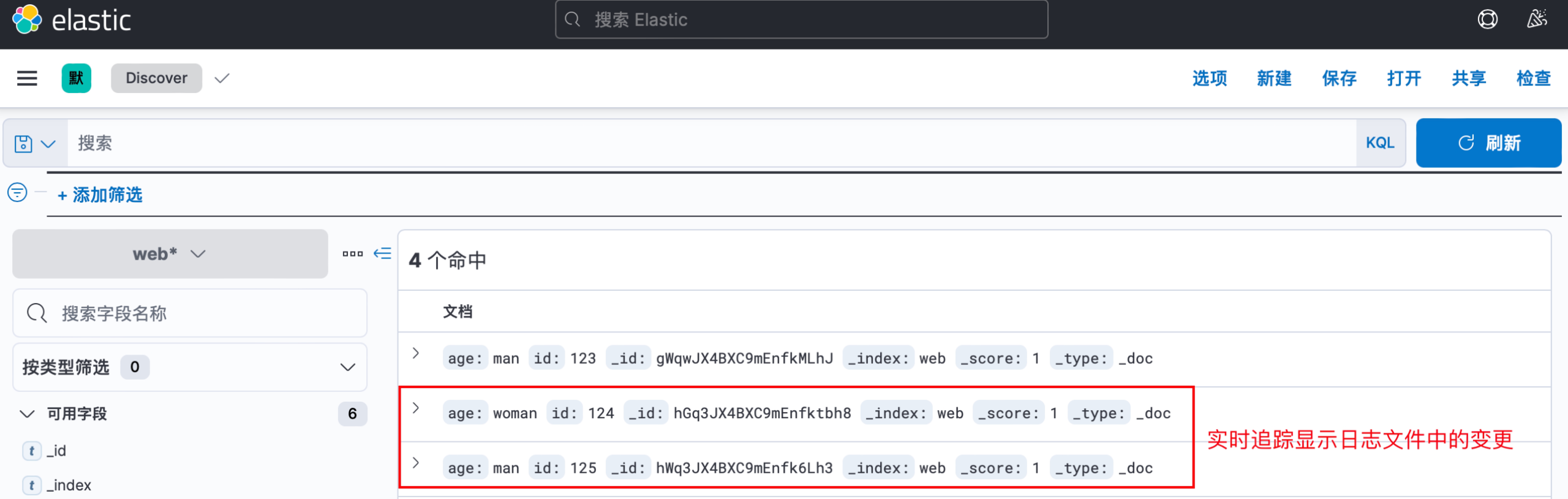Expand the document with id 123
The image size is (1568, 499).
(416, 353)
